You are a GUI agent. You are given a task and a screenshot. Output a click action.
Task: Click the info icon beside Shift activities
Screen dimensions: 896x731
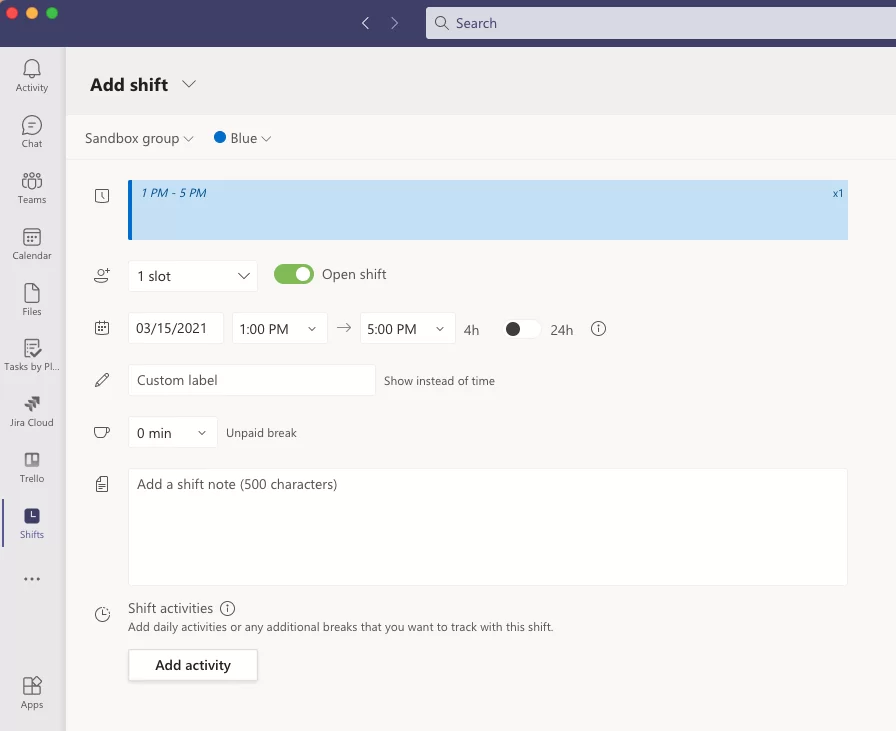[x=227, y=608]
